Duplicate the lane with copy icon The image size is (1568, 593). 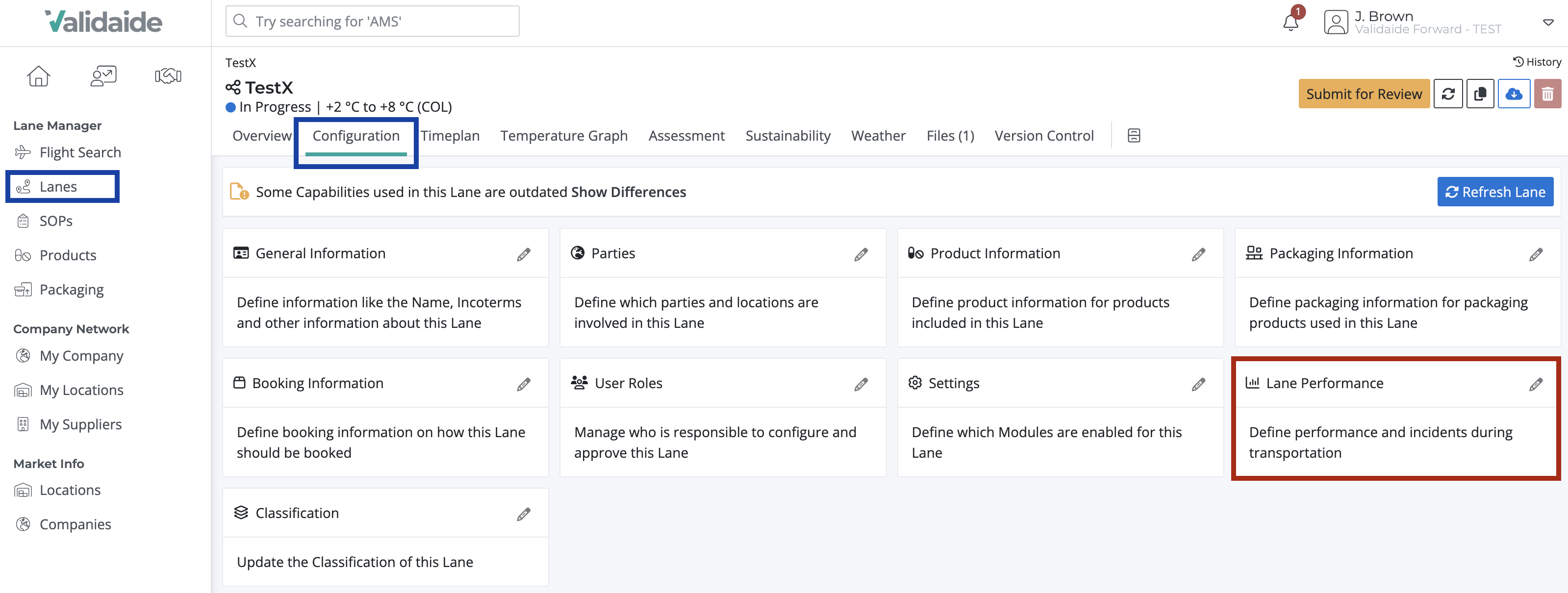[x=1480, y=94]
